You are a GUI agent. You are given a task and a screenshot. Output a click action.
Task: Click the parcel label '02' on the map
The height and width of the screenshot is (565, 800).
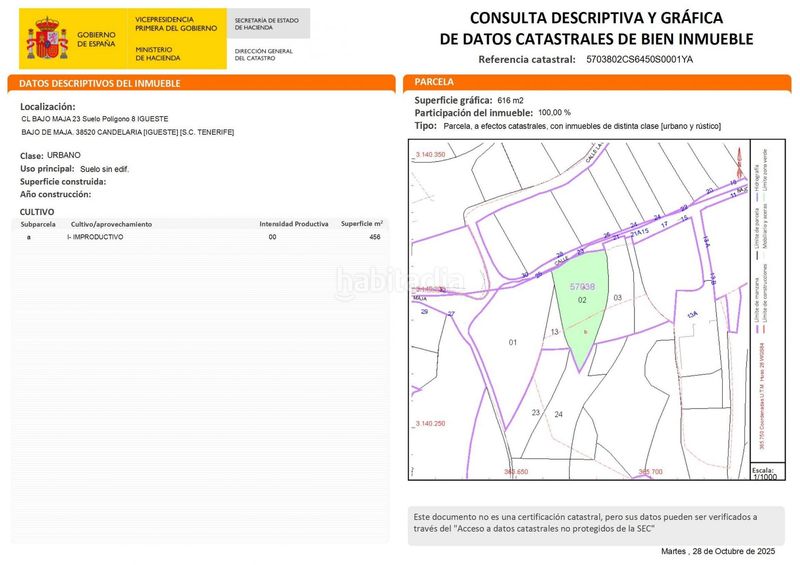582,300
